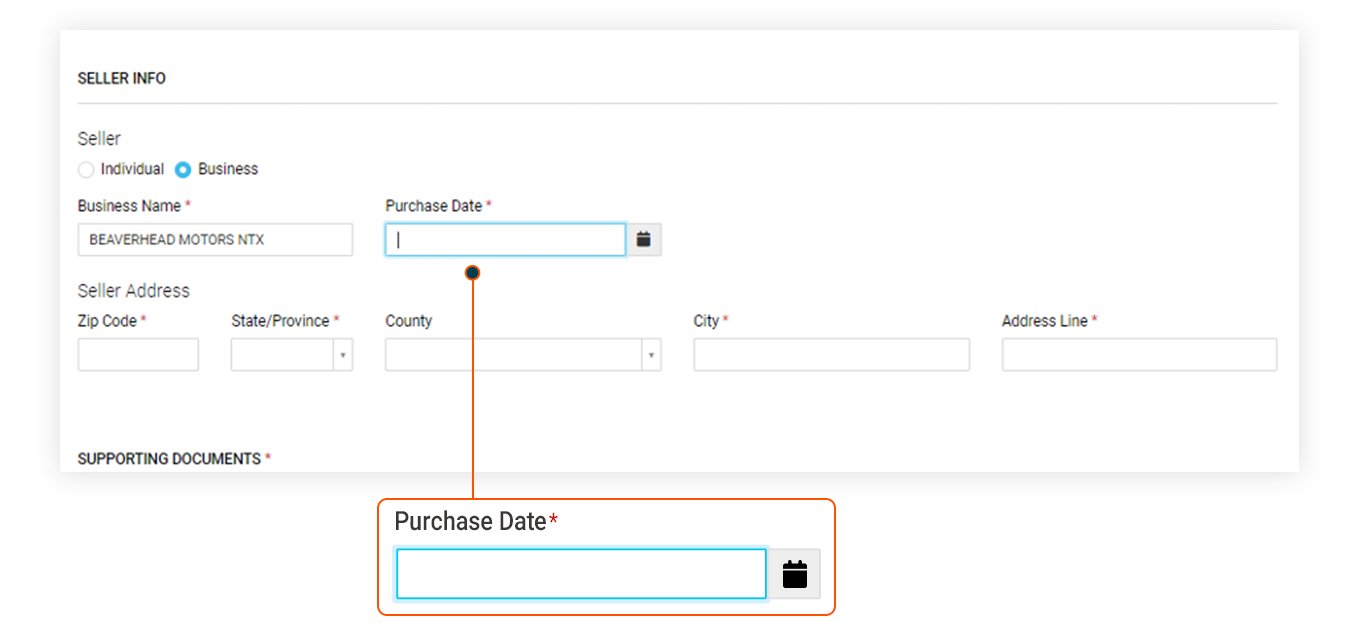Screen dimensions: 1360x638
Task: Click the Zip Code input field
Action: pos(138,355)
